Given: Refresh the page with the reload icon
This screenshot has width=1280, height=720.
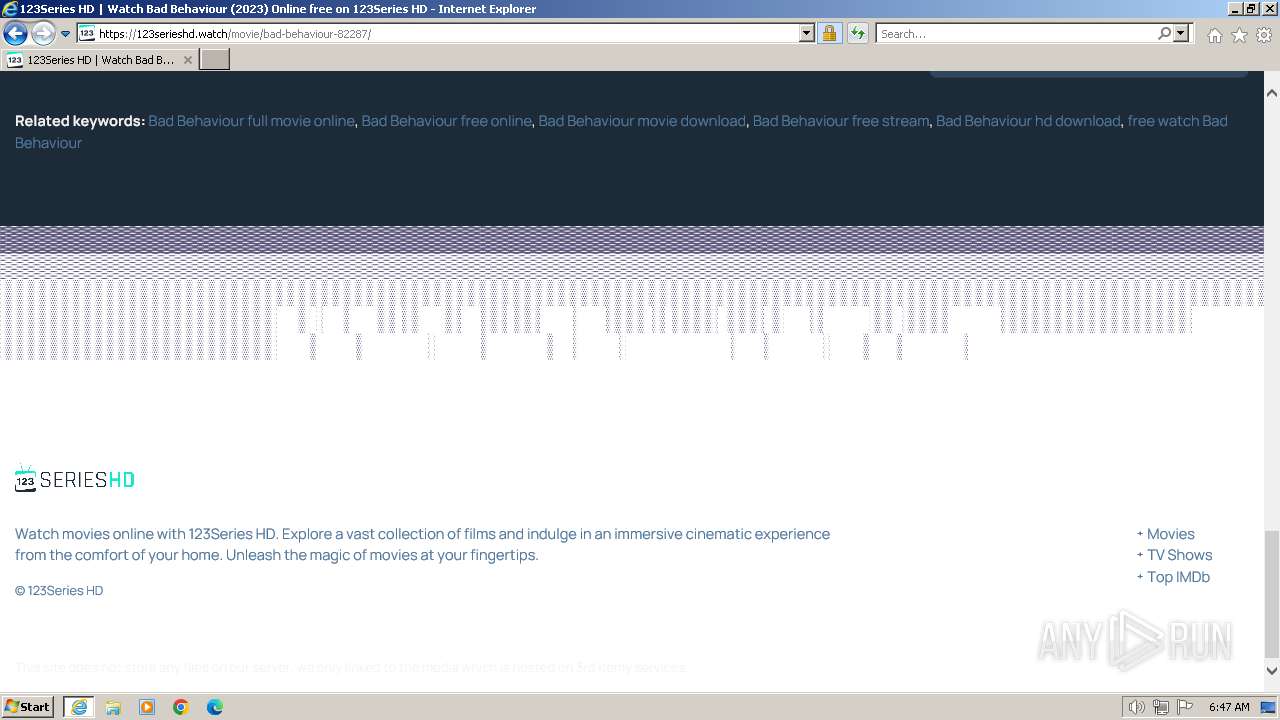Looking at the screenshot, I should point(858,34).
